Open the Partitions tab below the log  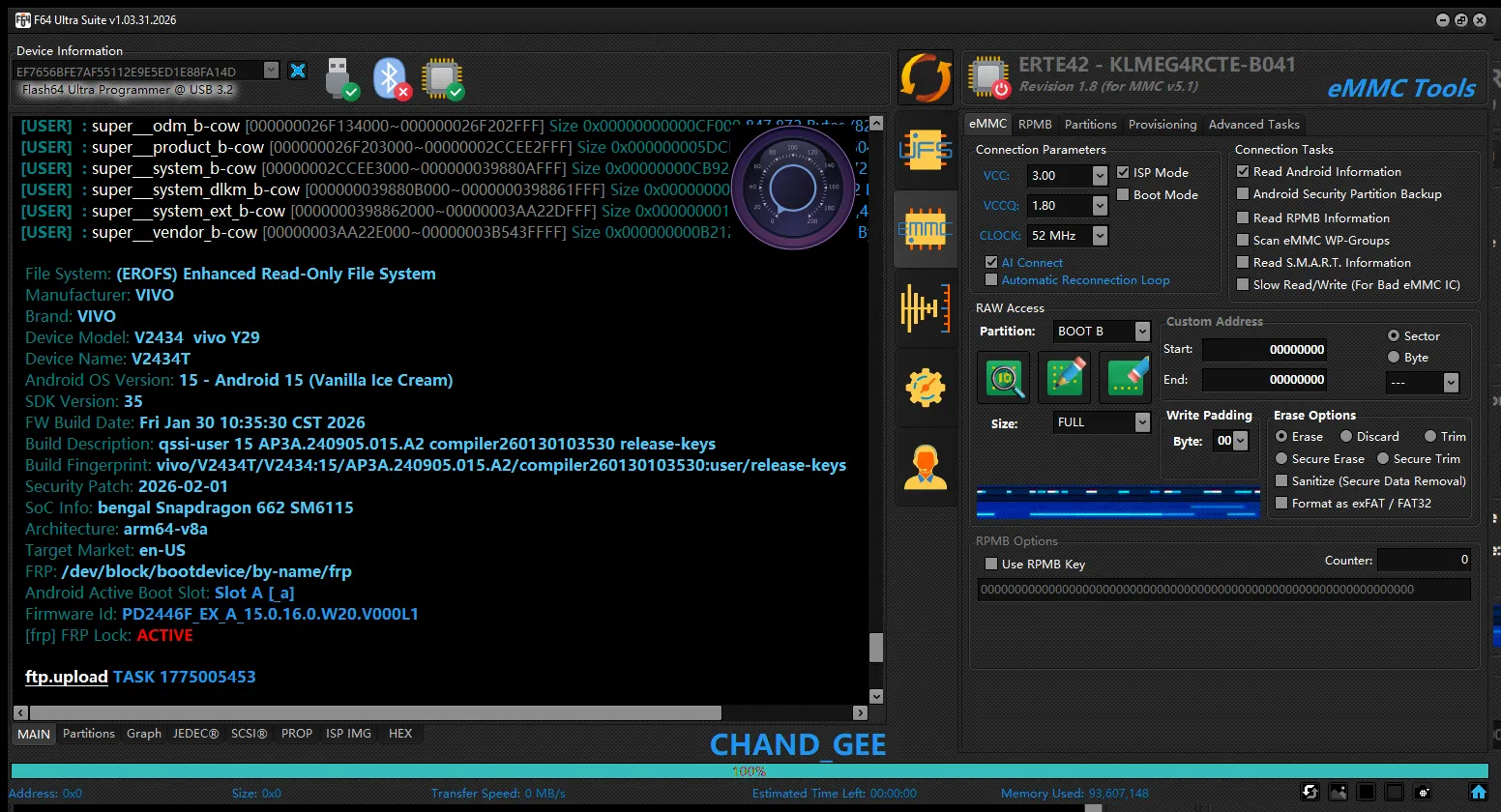pos(89,734)
